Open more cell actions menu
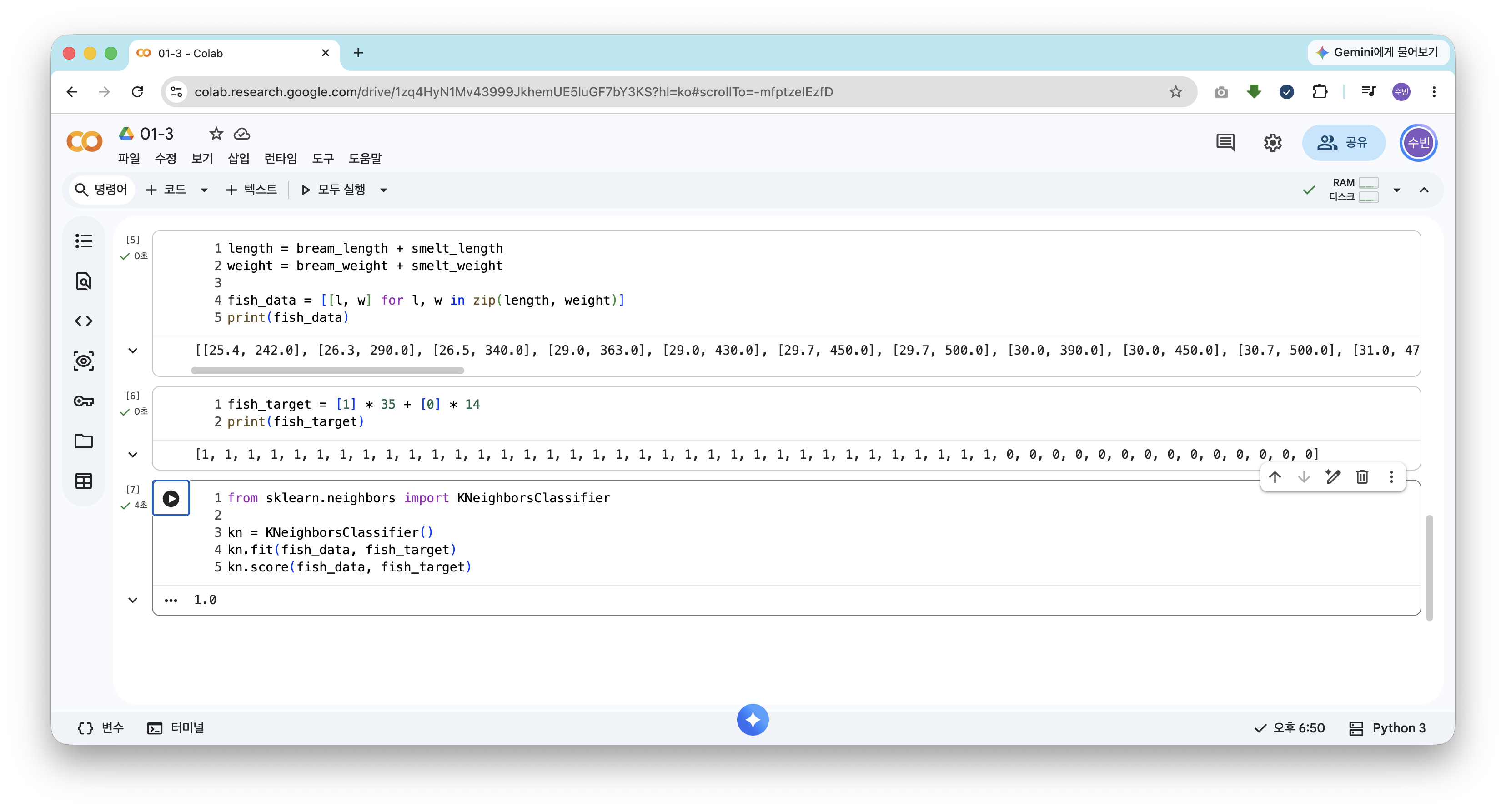The image size is (1506, 812). point(1391,477)
